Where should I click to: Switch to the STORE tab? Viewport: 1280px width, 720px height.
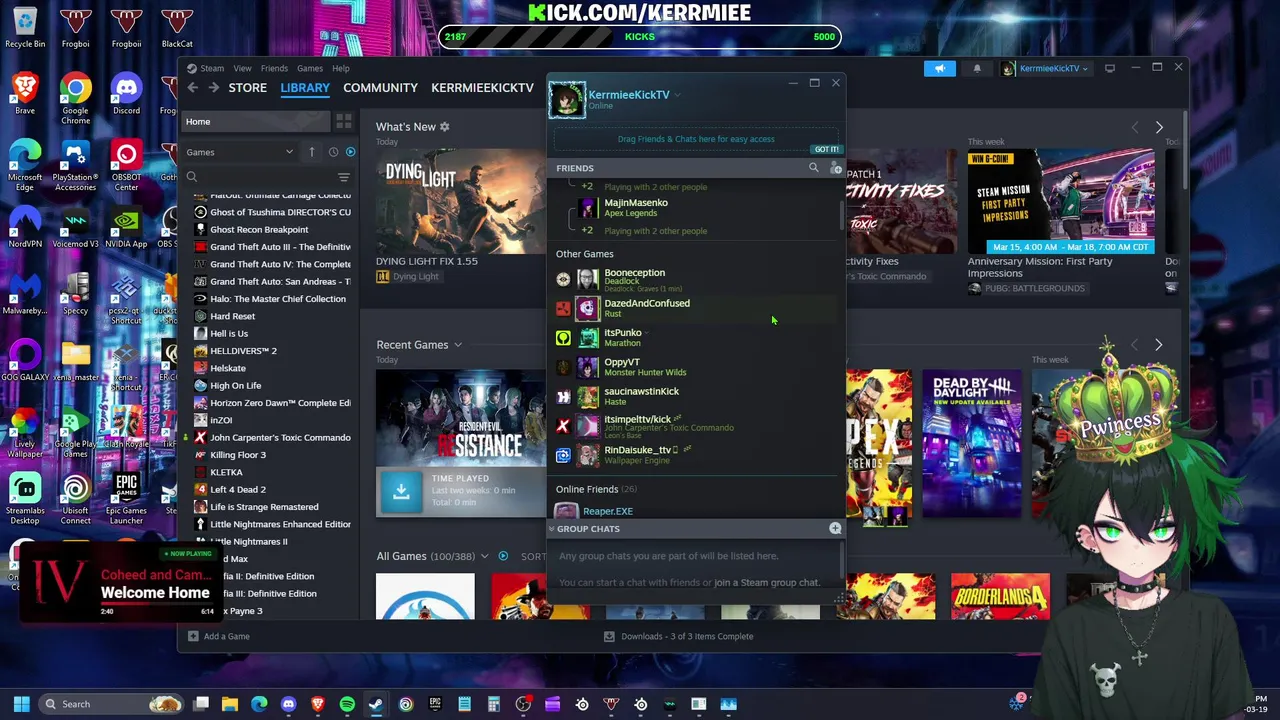click(247, 88)
